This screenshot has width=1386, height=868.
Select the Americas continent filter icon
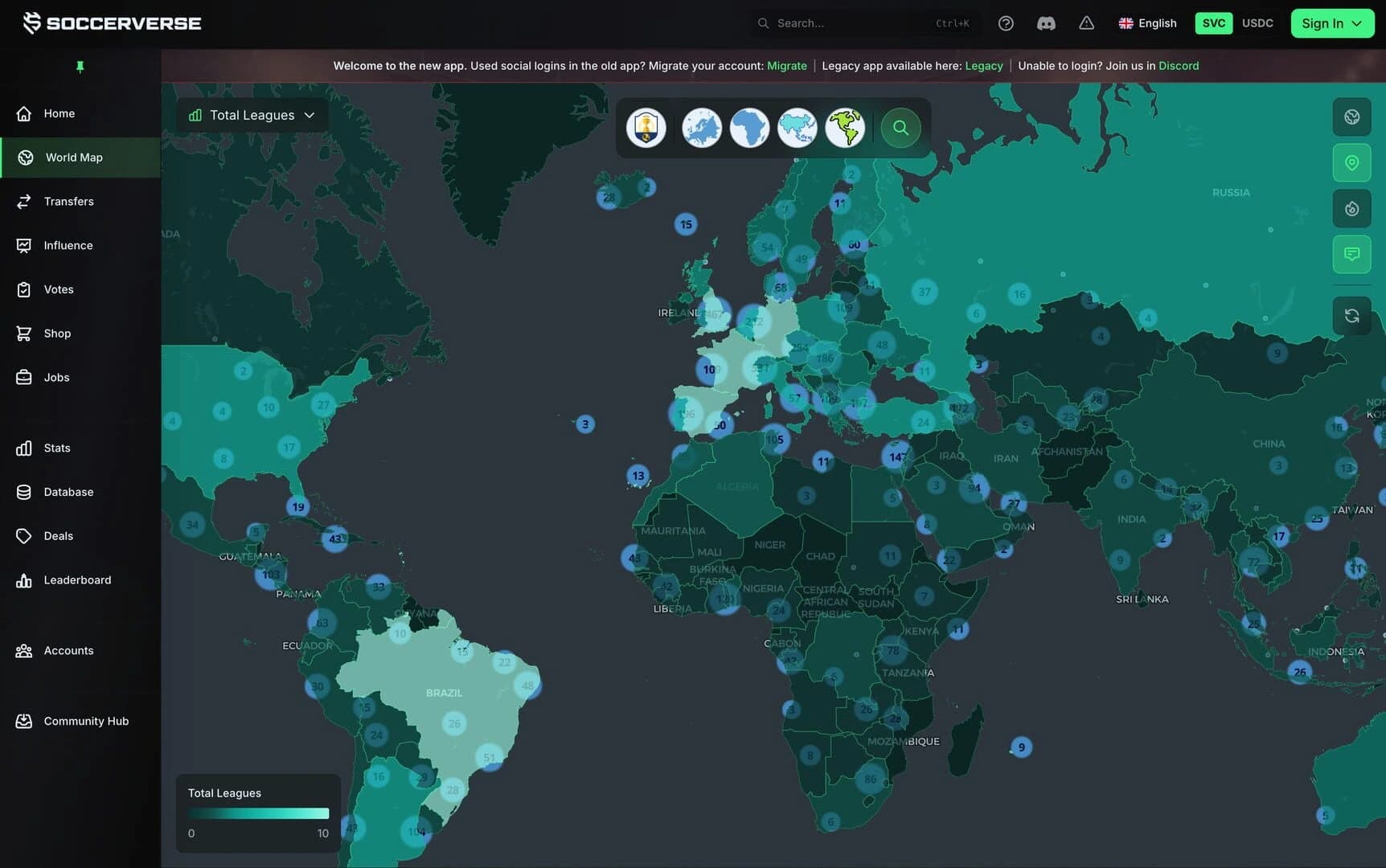845,128
